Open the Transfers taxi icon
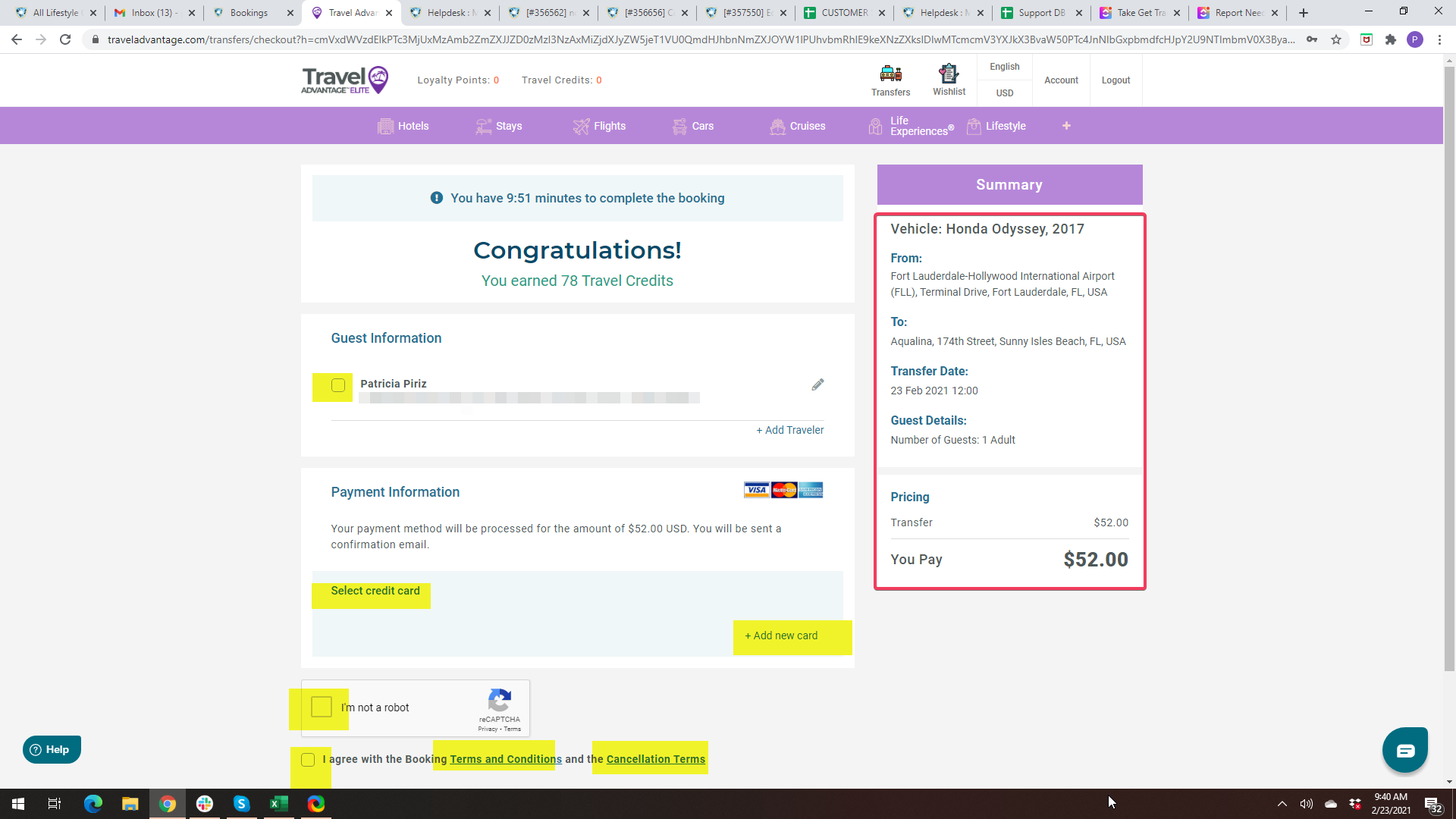 pos(890,75)
